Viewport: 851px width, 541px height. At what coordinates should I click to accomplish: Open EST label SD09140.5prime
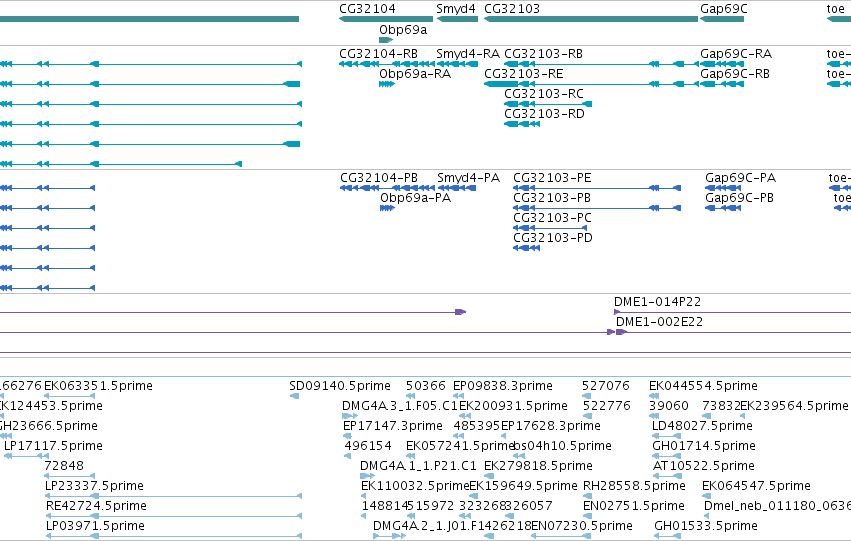(x=340, y=386)
